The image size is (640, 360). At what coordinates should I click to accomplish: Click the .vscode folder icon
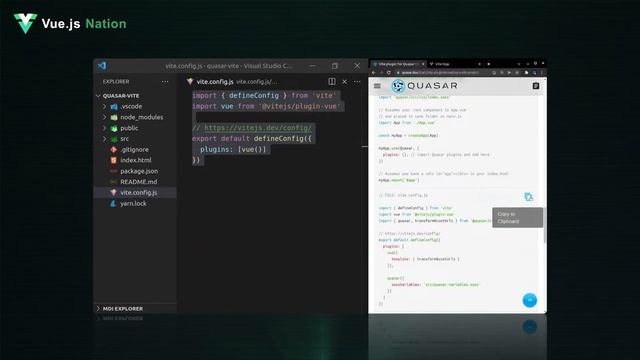pyautogui.click(x=114, y=107)
